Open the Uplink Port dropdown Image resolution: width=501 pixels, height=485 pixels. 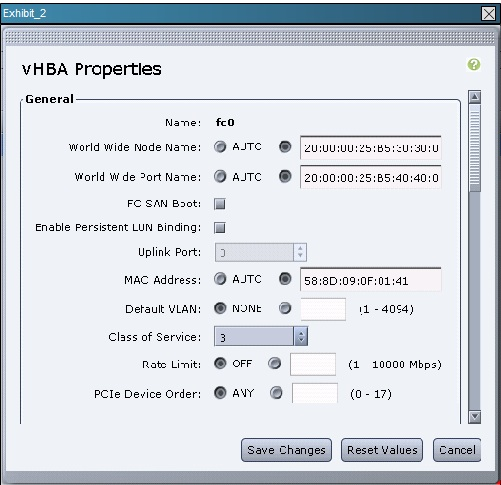pos(261,252)
